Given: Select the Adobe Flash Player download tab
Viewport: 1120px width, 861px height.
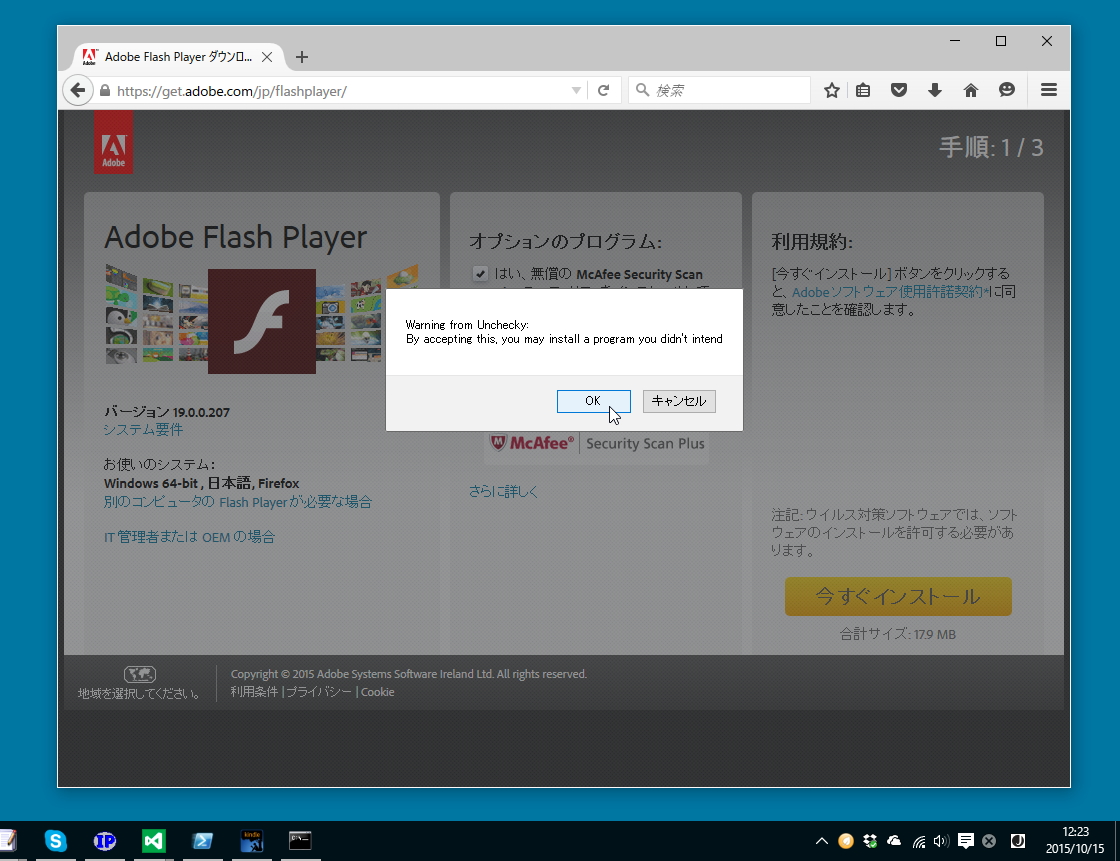Looking at the screenshot, I should point(170,57).
